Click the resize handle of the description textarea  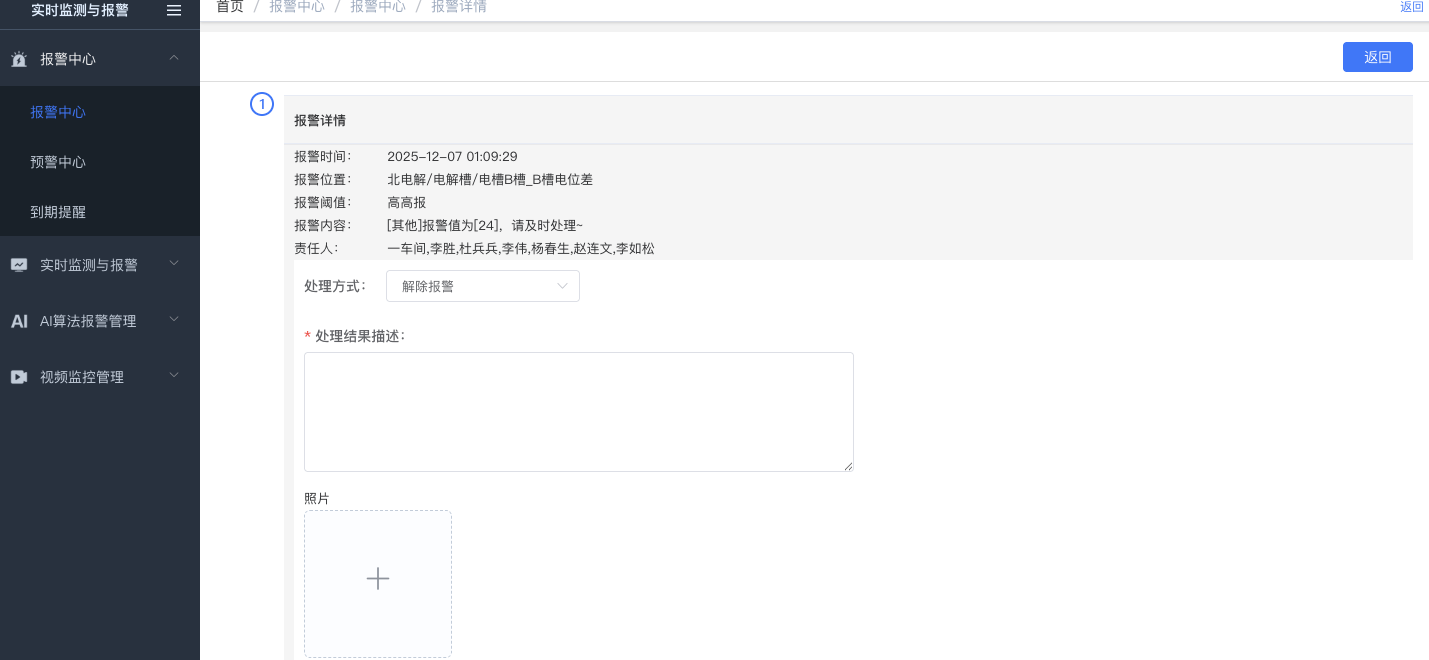point(848,466)
